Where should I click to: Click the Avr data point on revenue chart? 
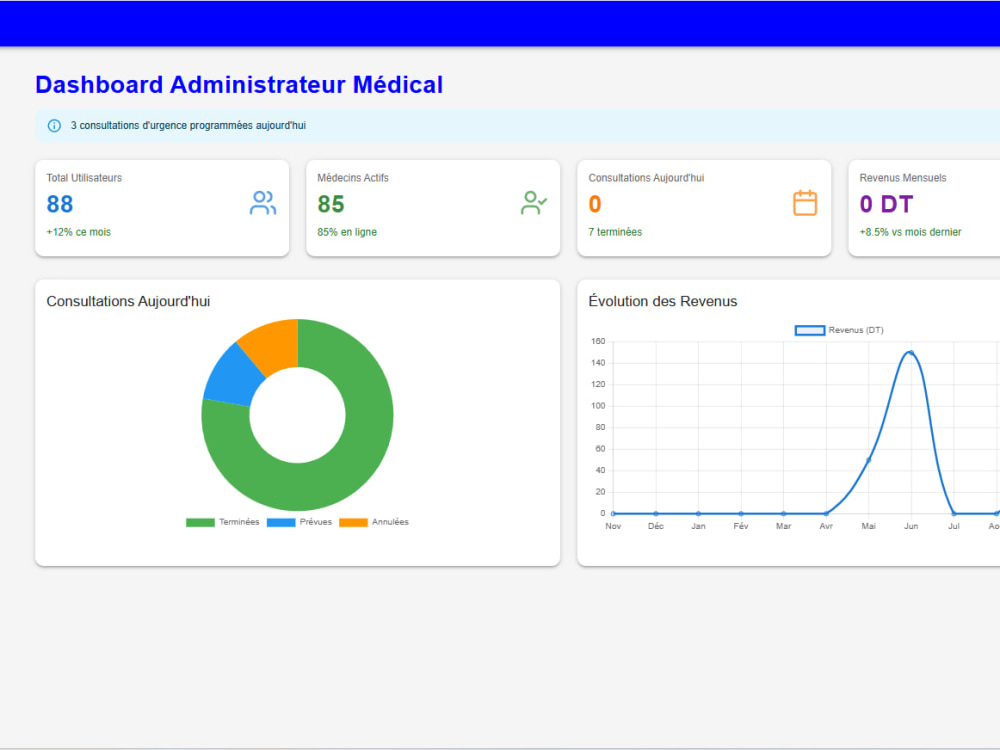[826, 513]
